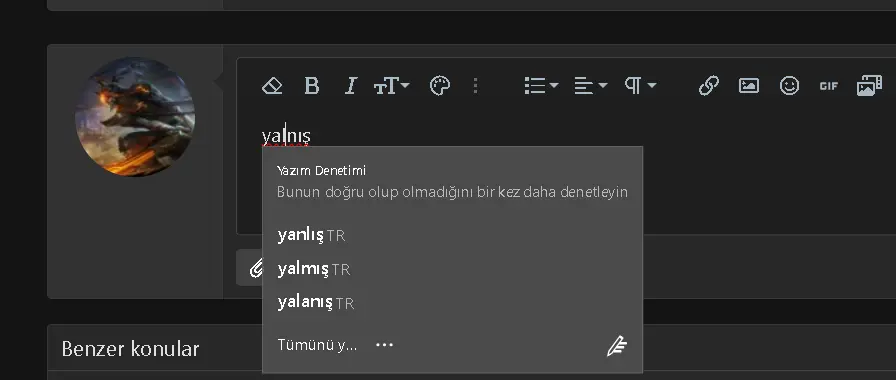Click the eraser remove formatting icon
The image size is (896, 380).
point(272,86)
